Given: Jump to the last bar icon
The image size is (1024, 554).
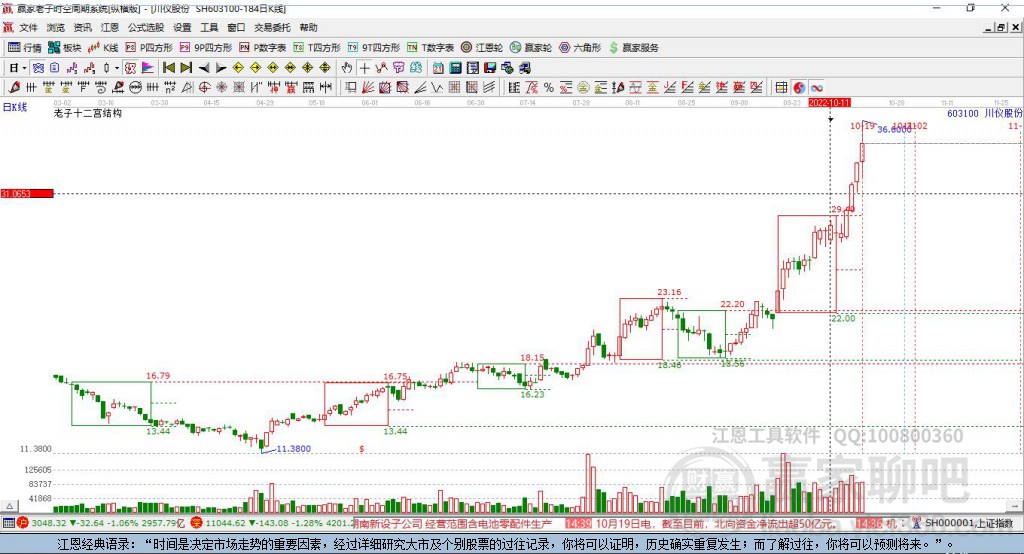Looking at the screenshot, I should click(x=186, y=68).
